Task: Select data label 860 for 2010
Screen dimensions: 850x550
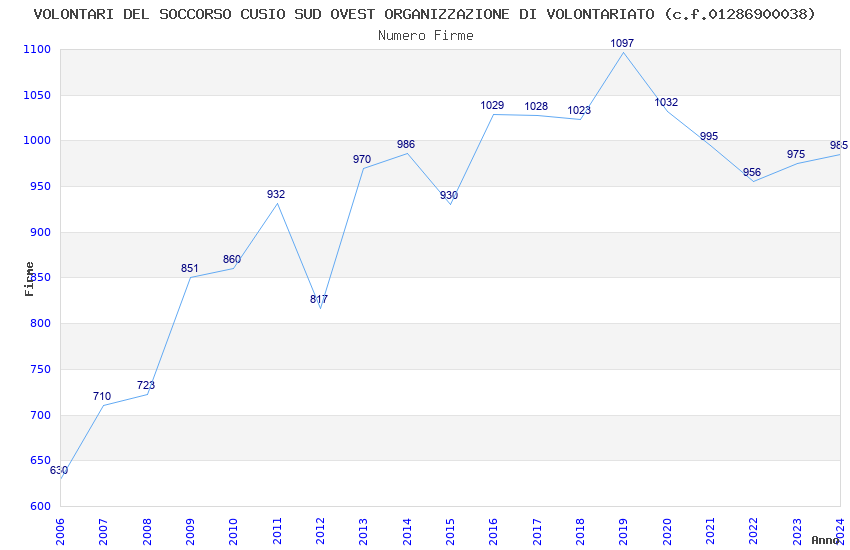Action: pos(232,259)
